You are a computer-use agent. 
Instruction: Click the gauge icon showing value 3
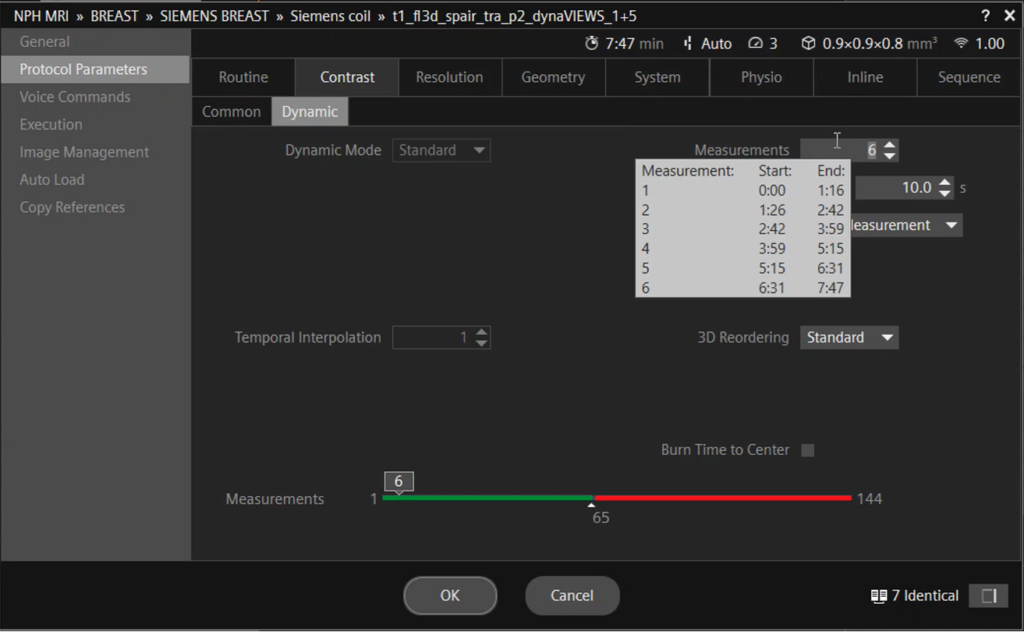coord(755,44)
